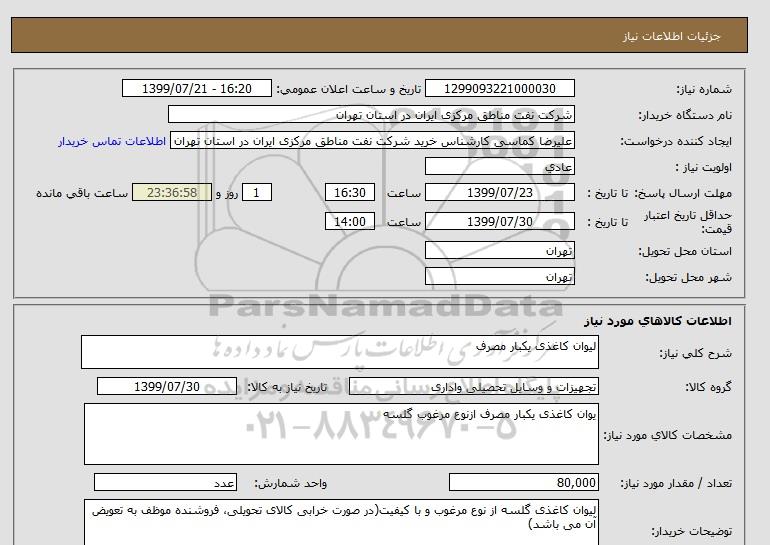Image resolution: width=770 pixels, height=545 pixels.
Task: Click the request creator field علیرضا کماسی
Action: (x=372, y=141)
